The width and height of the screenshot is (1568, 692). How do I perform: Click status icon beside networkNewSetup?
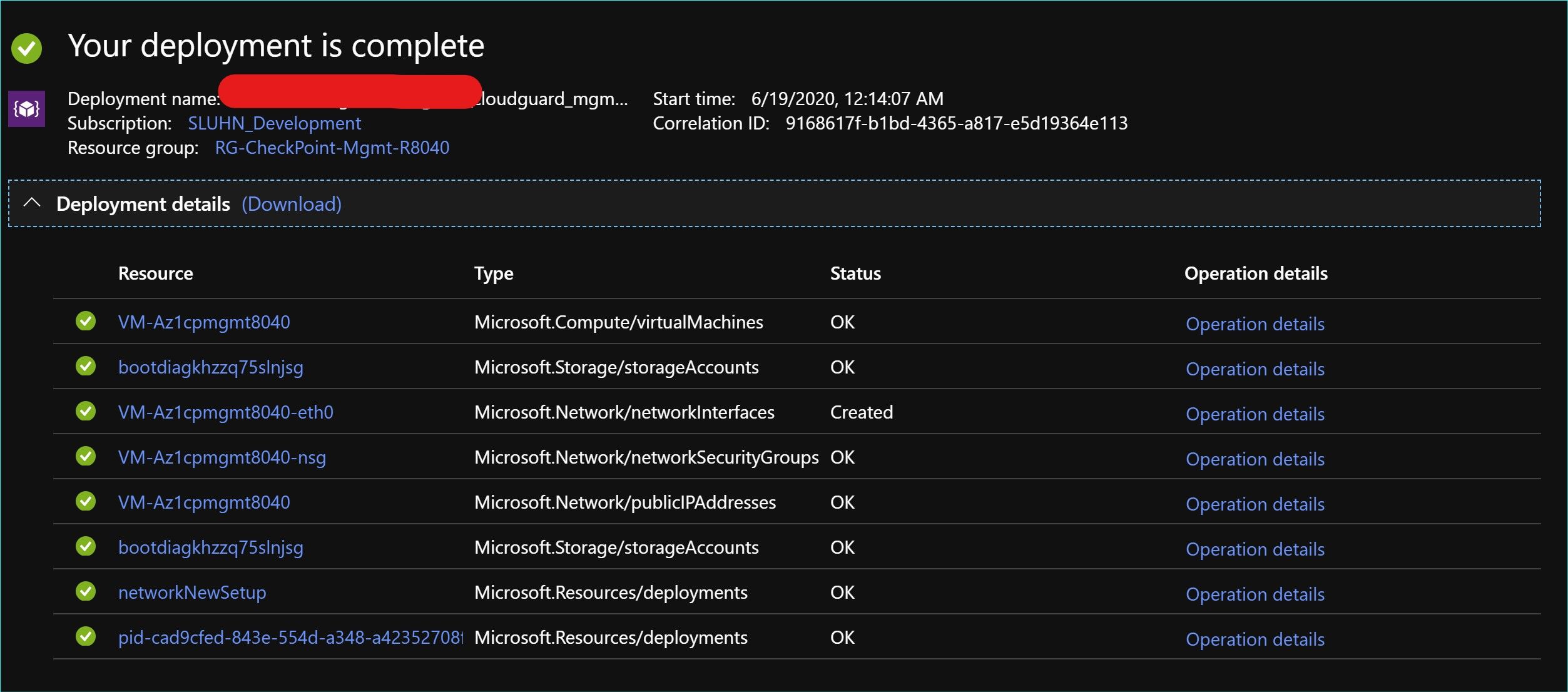[86, 591]
